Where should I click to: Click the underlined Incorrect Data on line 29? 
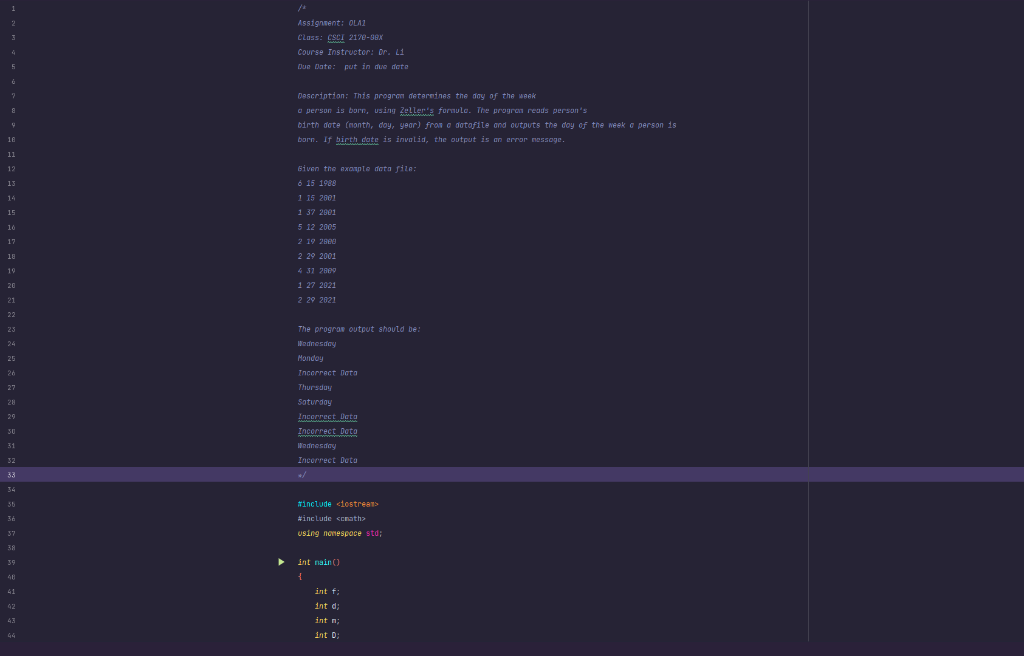(x=327, y=416)
